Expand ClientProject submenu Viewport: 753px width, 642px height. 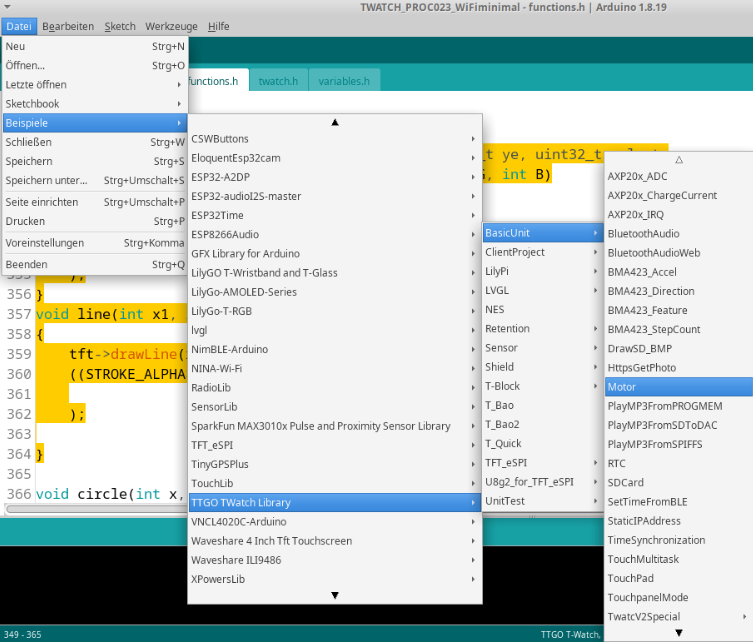click(543, 252)
